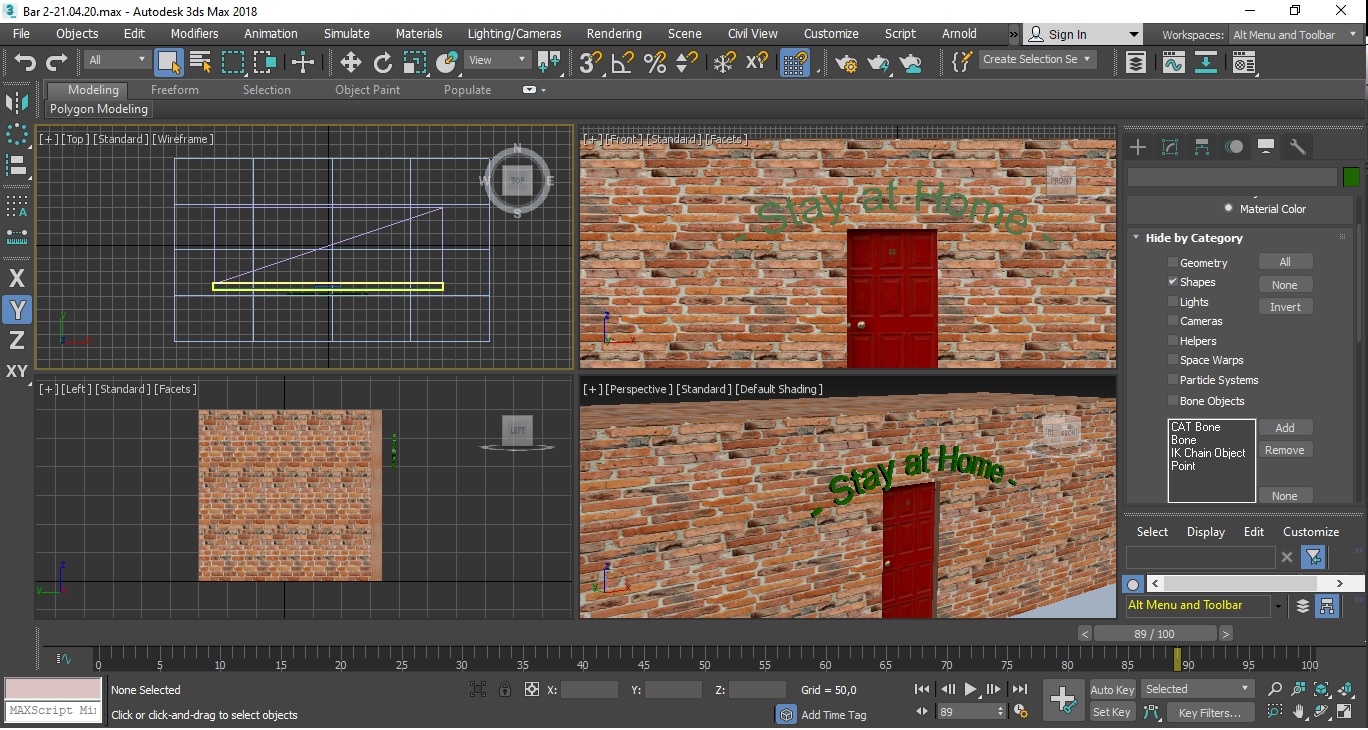Select the Material Color radio button
1368x730 pixels.
click(x=1229, y=208)
